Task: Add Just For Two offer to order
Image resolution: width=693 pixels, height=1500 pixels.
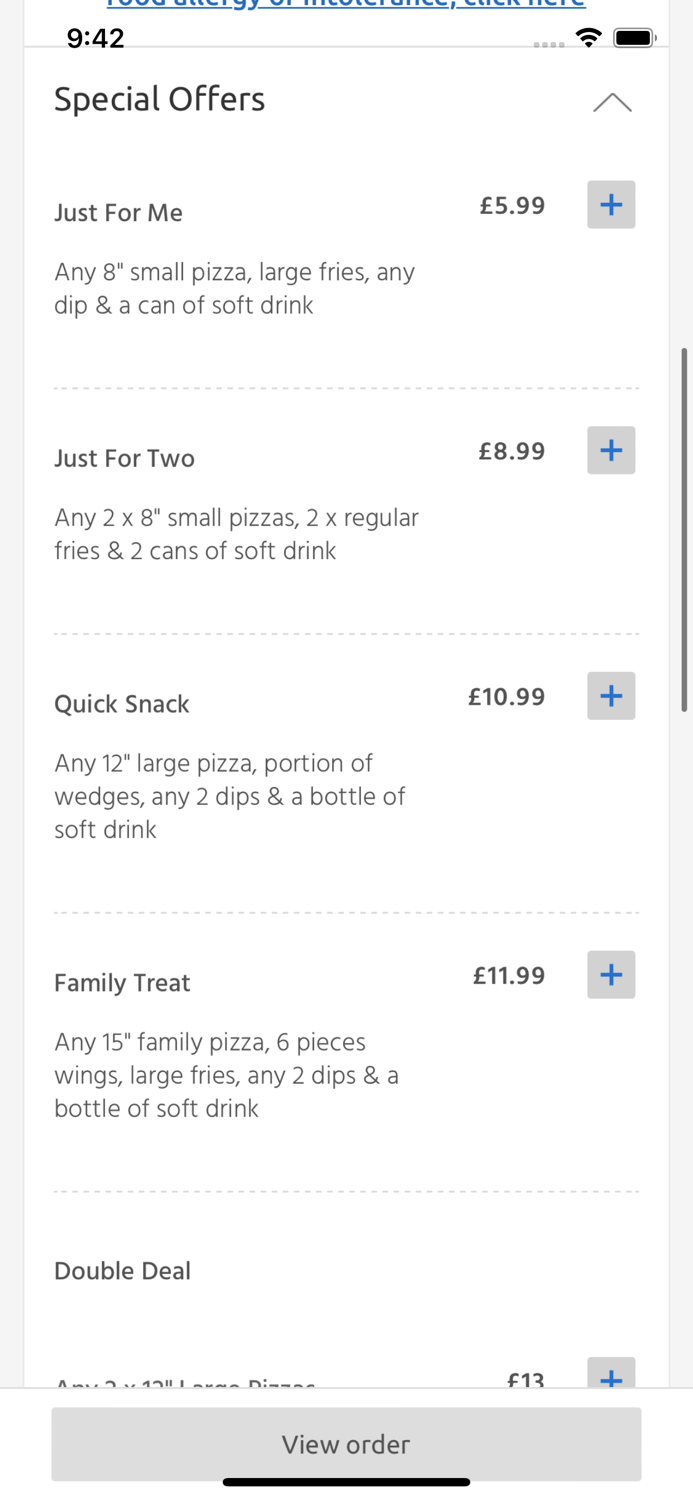Action: (x=611, y=450)
